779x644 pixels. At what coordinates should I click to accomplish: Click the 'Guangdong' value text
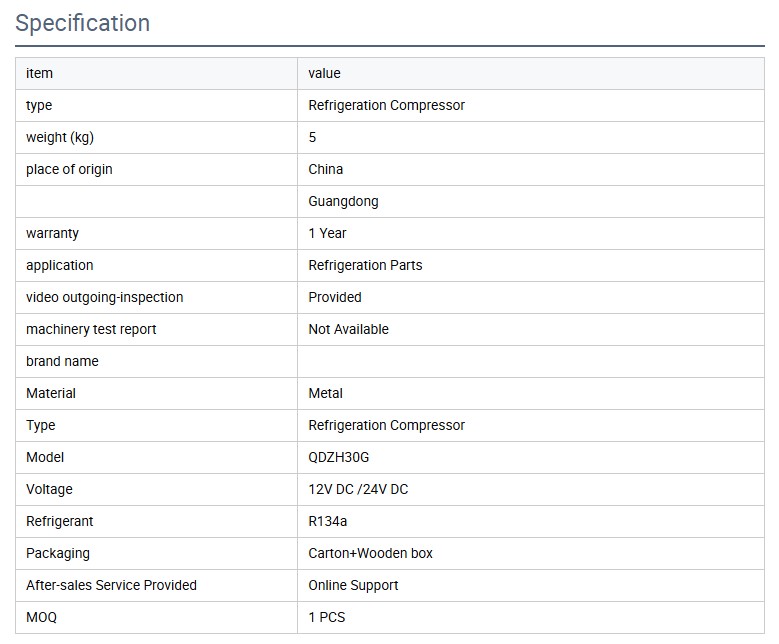coord(343,201)
